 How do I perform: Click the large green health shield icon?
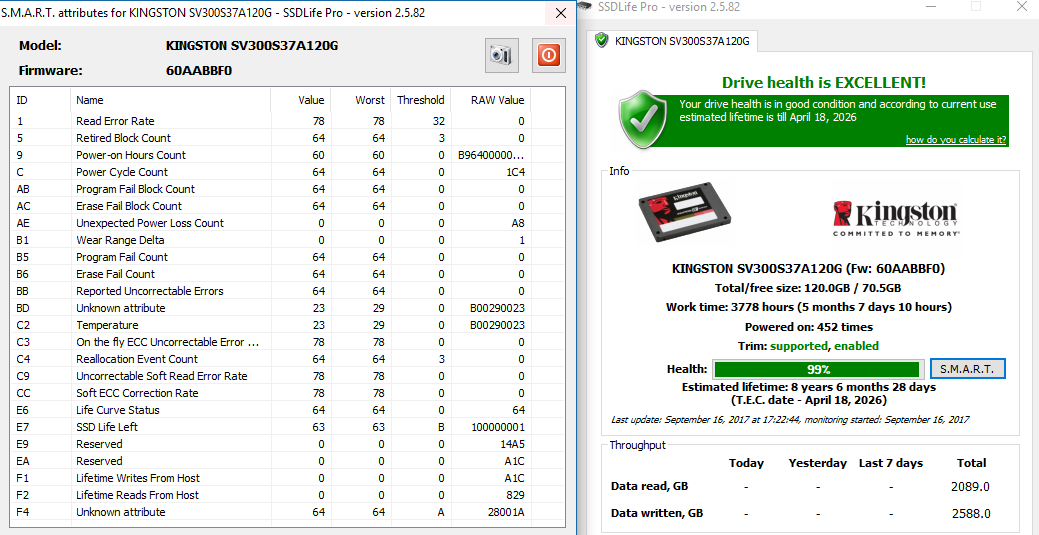(x=643, y=121)
